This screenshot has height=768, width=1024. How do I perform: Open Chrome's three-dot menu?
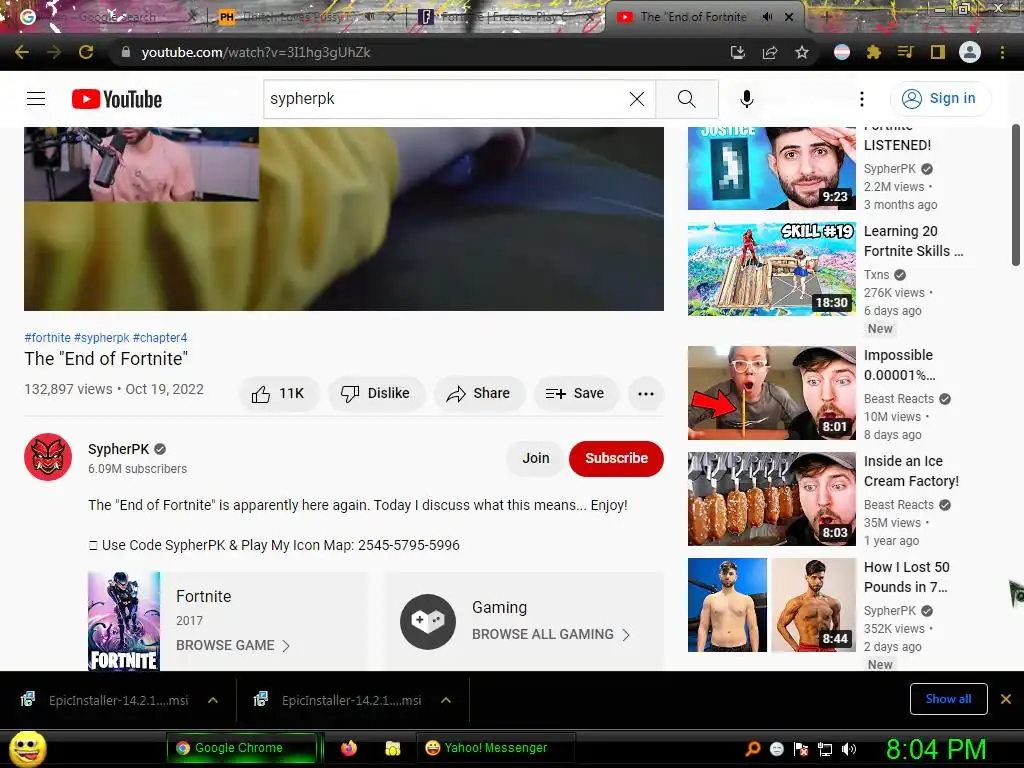(x=1002, y=52)
